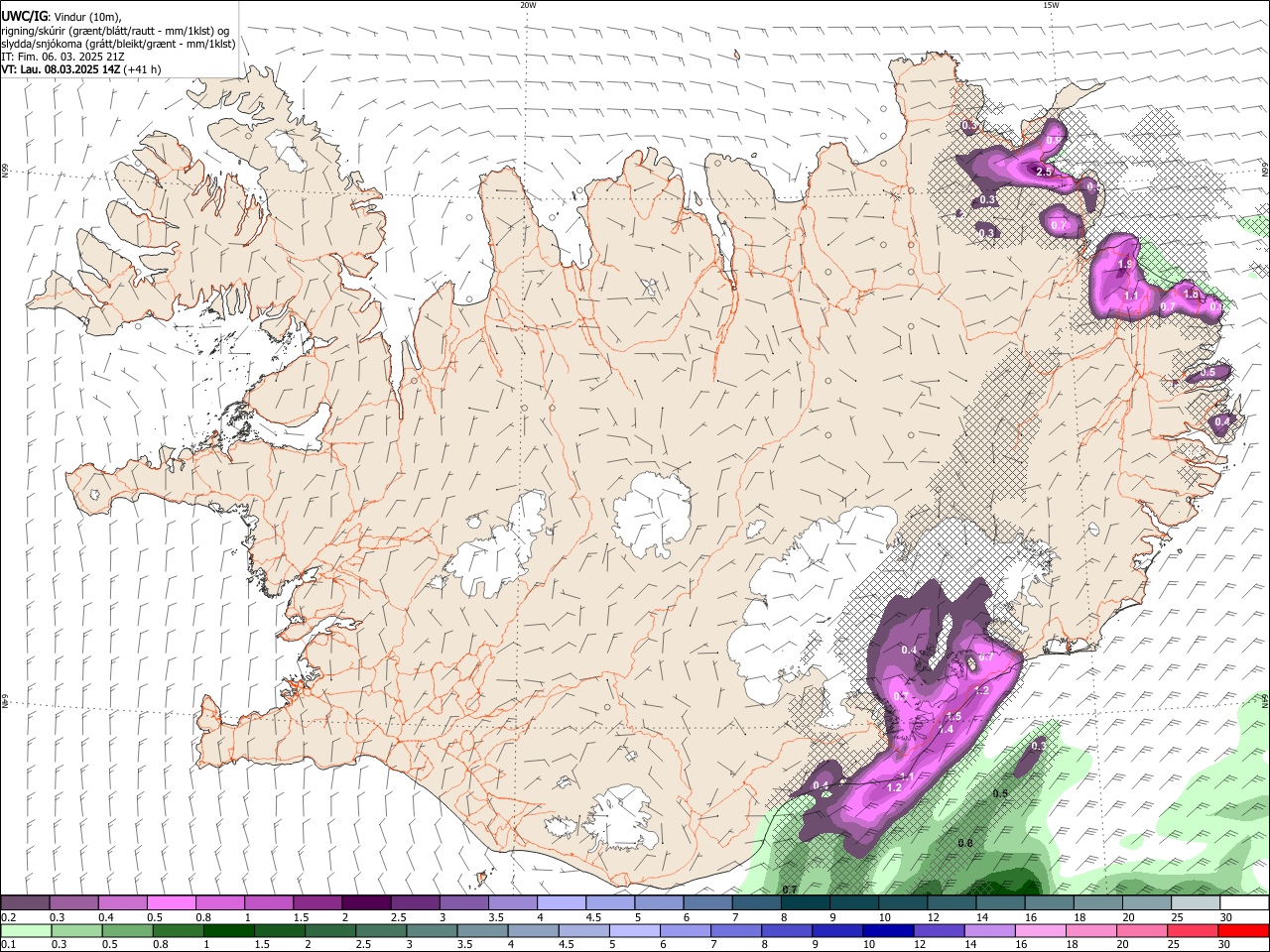This screenshot has height=952, width=1270.
Task: Click the 'VT: Lau. 08.03.2025 14Z (+41 h)' line
Action: 81,69
